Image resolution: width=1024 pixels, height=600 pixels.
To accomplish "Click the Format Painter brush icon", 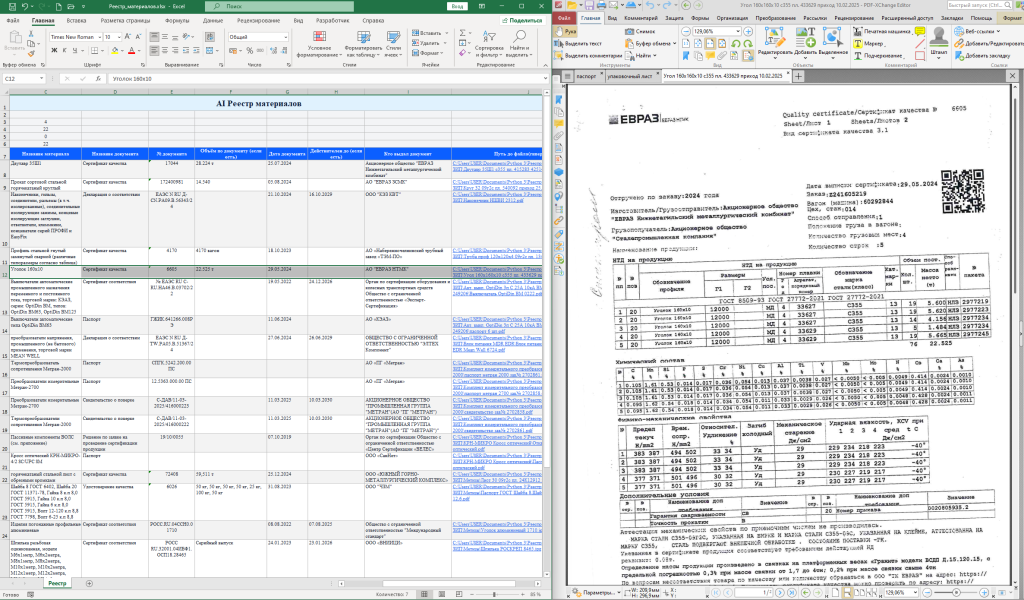I will 31,55.
